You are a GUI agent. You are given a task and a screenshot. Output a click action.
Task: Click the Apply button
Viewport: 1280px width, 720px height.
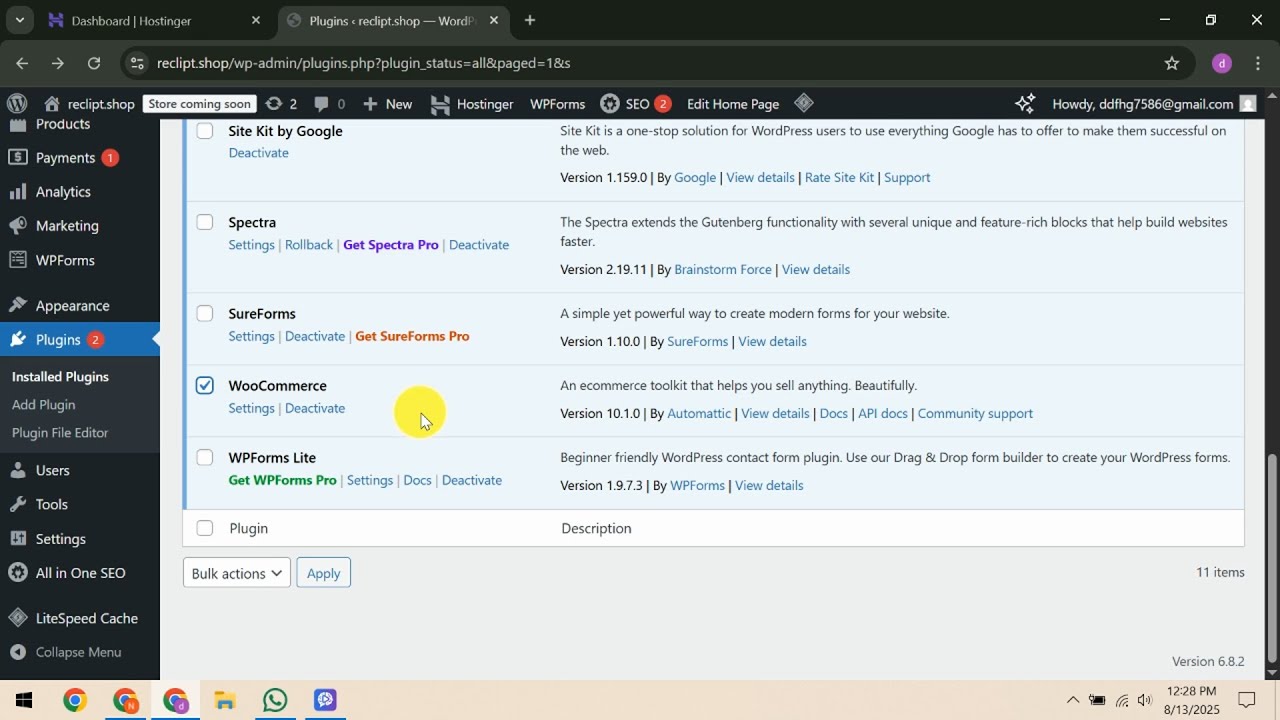click(x=323, y=573)
